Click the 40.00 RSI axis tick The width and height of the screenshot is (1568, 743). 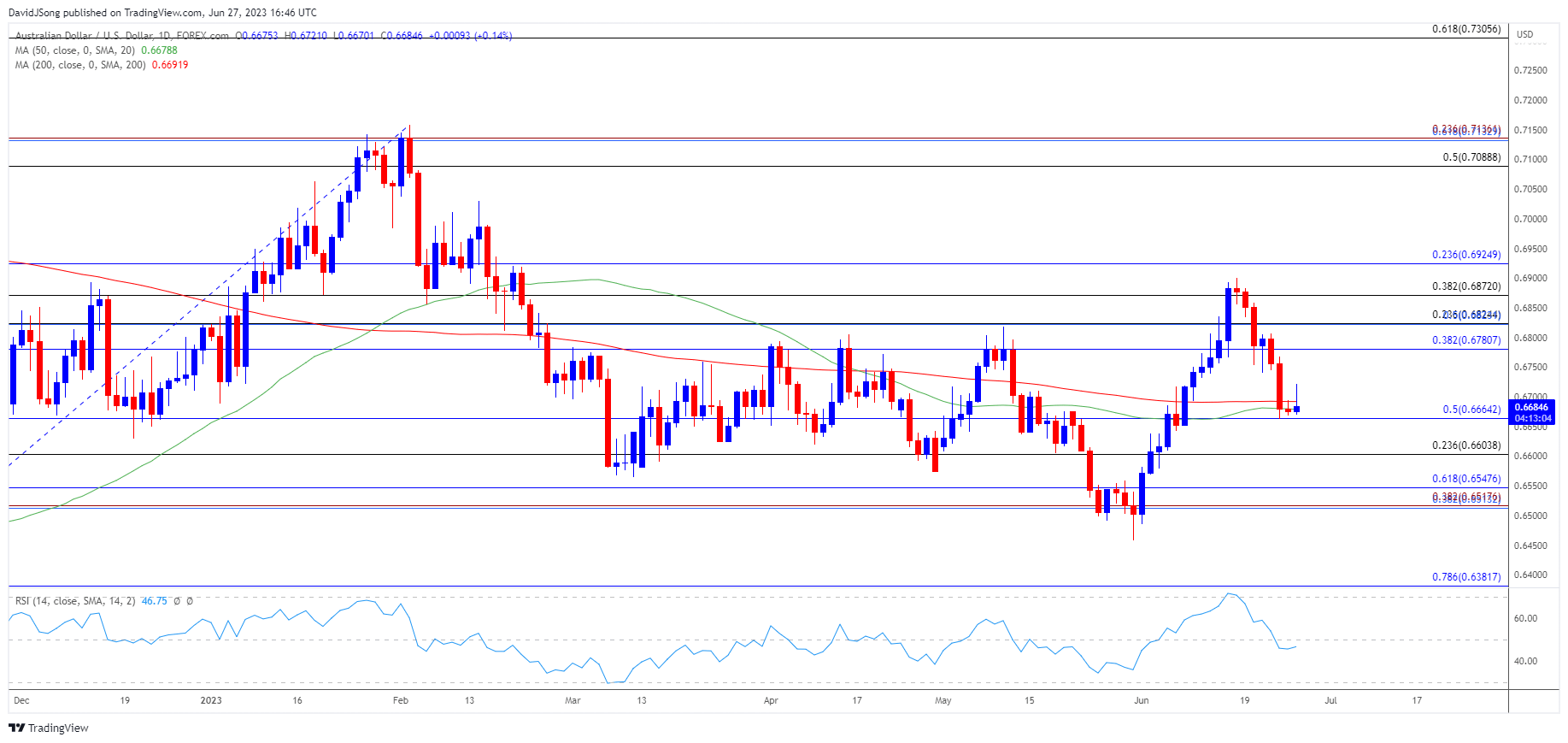click(x=1525, y=661)
